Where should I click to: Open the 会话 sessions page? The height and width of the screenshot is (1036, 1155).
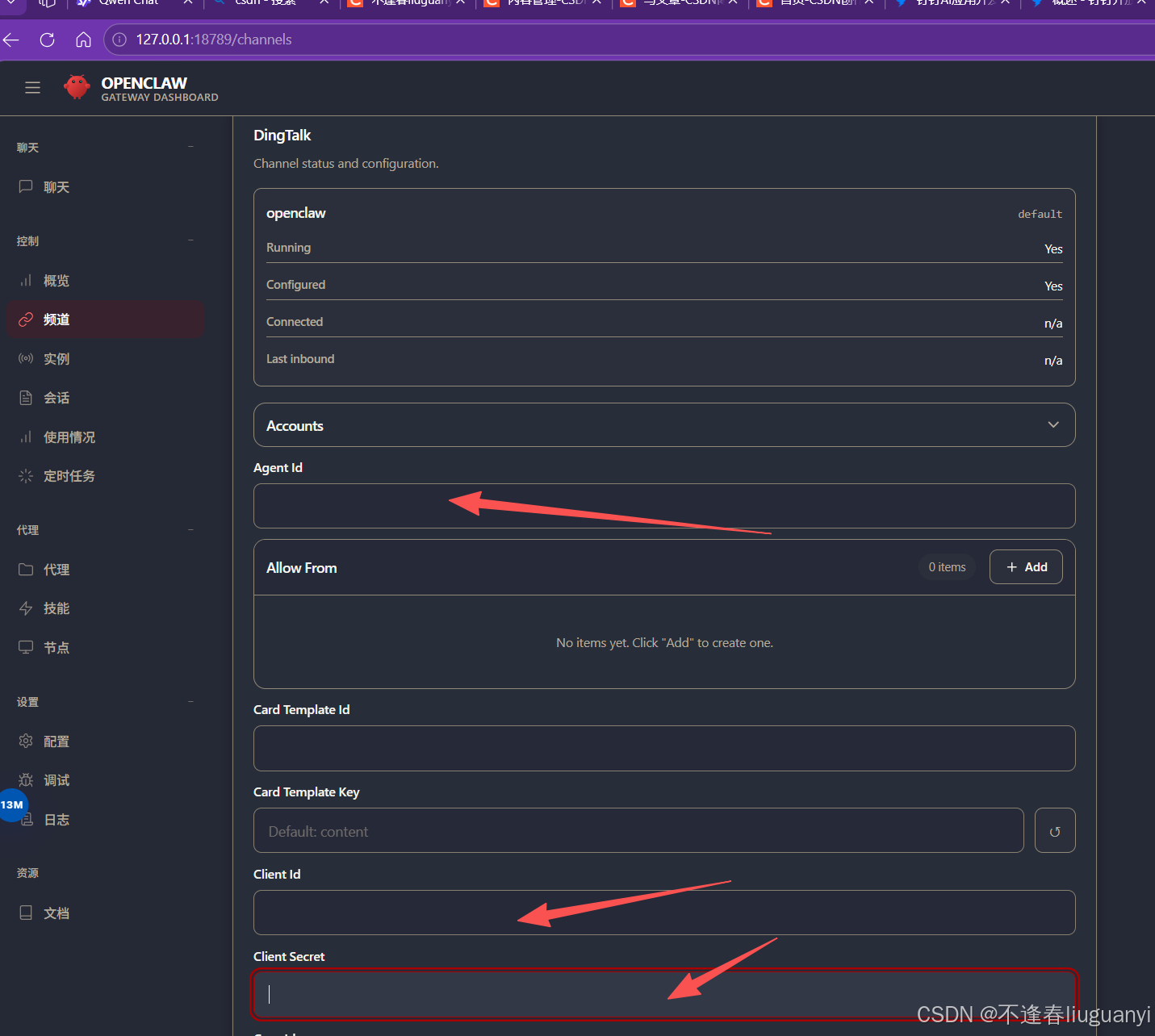[x=105, y=398]
